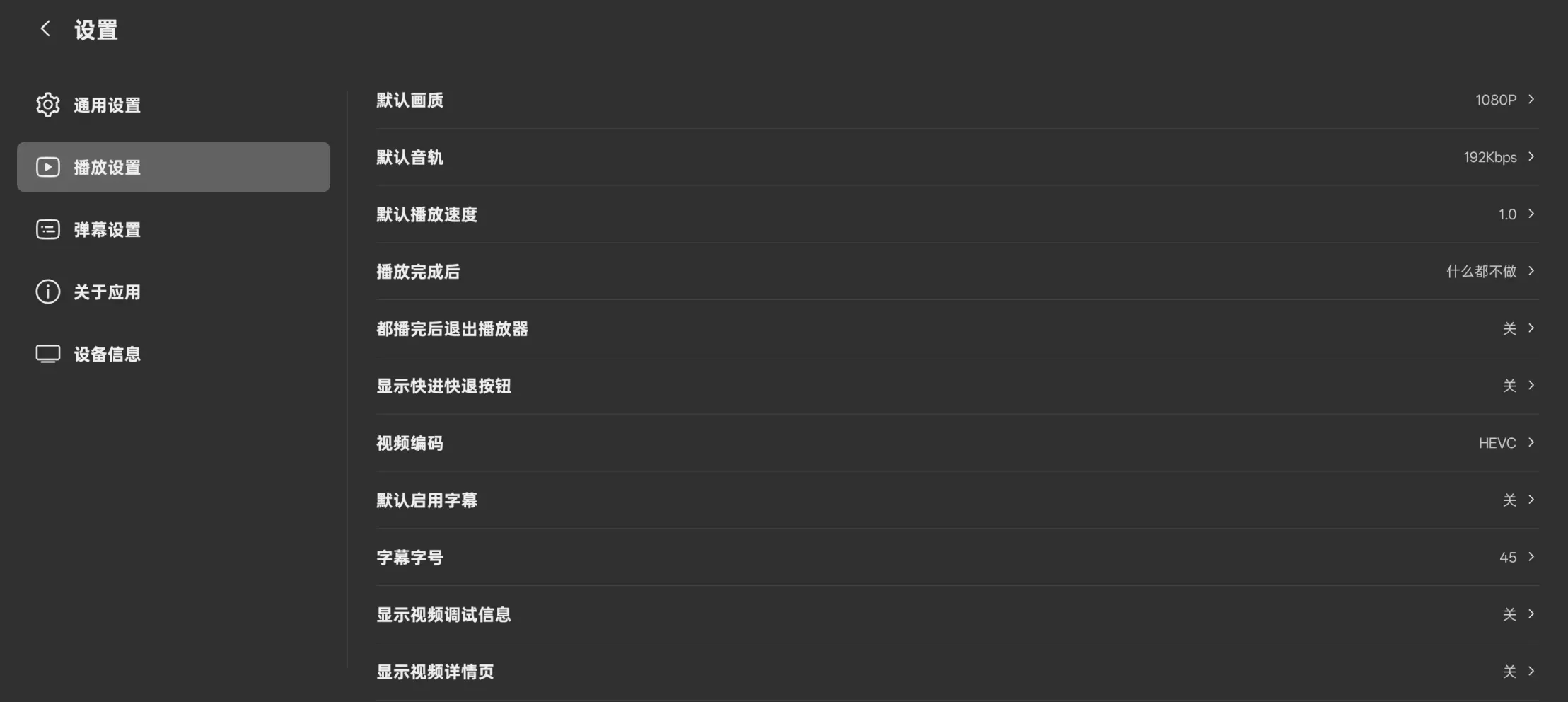Click the monitor icon for 设备信息

(x=48, y=354)
